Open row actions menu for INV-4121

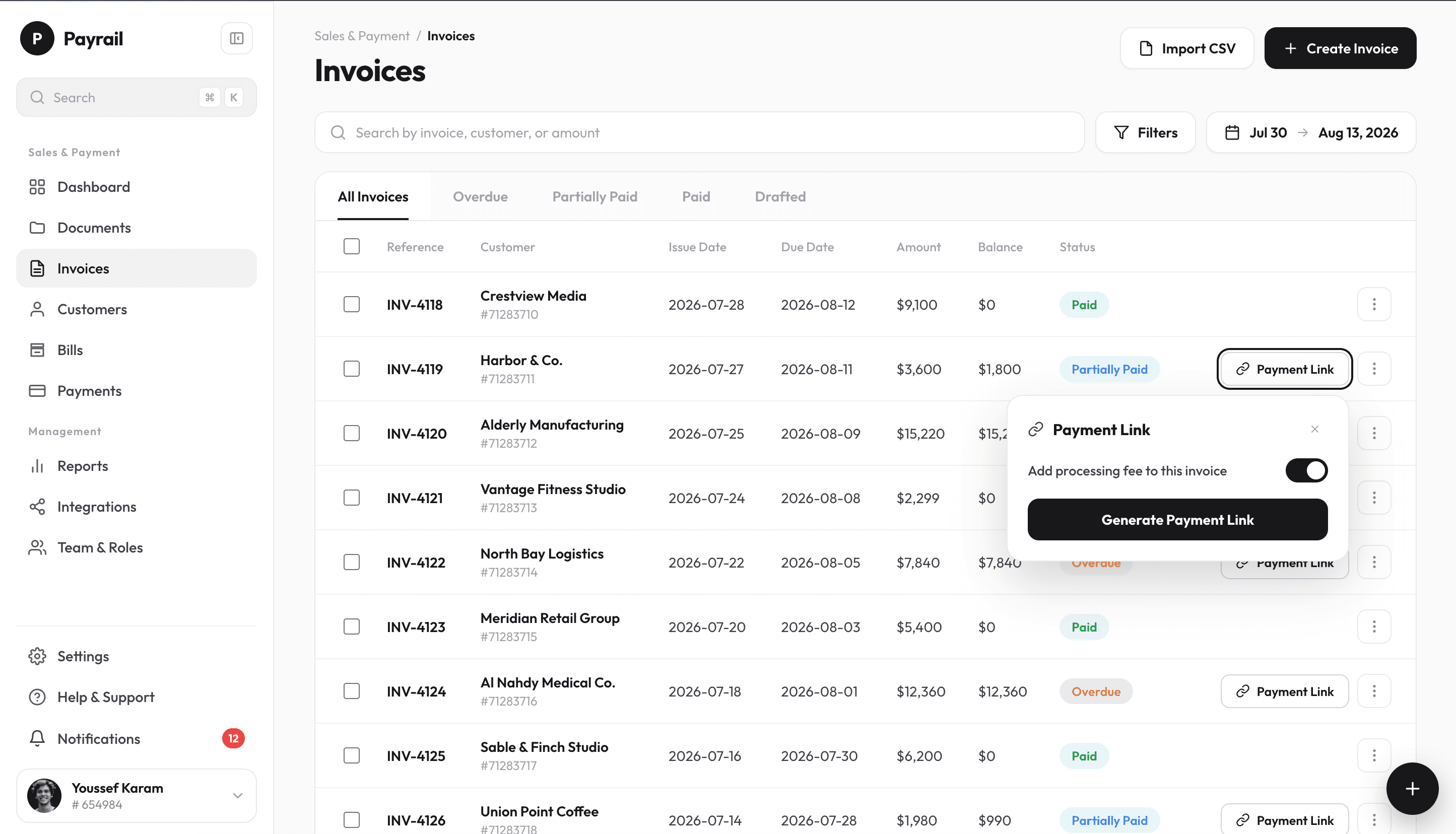coord(1373,498)
